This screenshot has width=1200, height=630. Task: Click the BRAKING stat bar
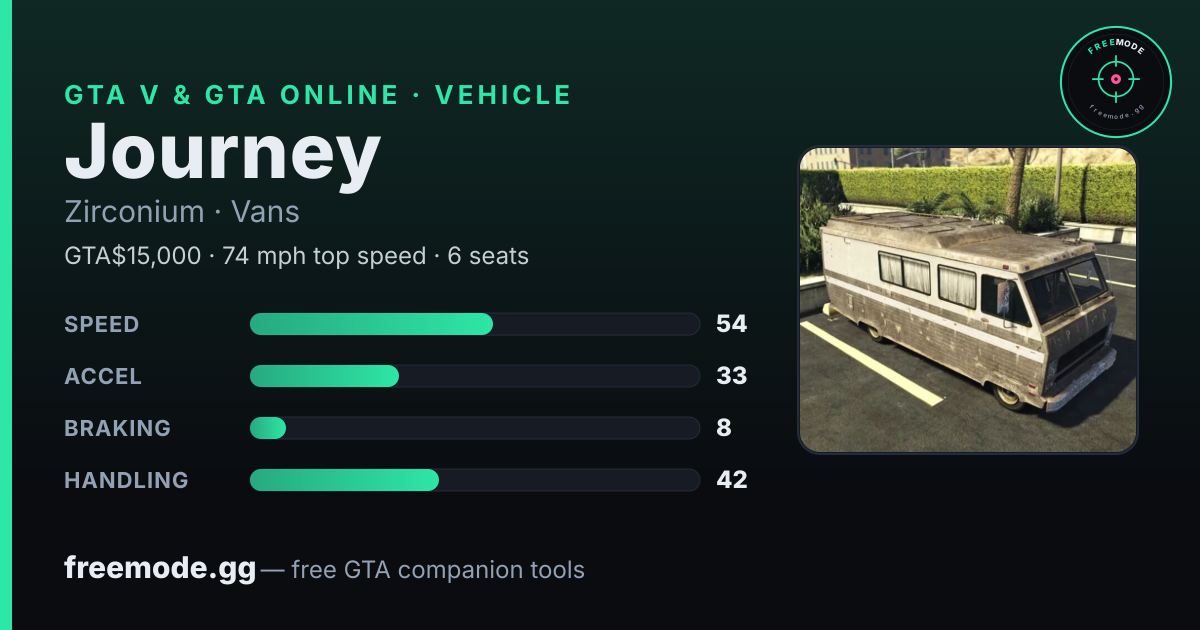(x=474, y=428)
